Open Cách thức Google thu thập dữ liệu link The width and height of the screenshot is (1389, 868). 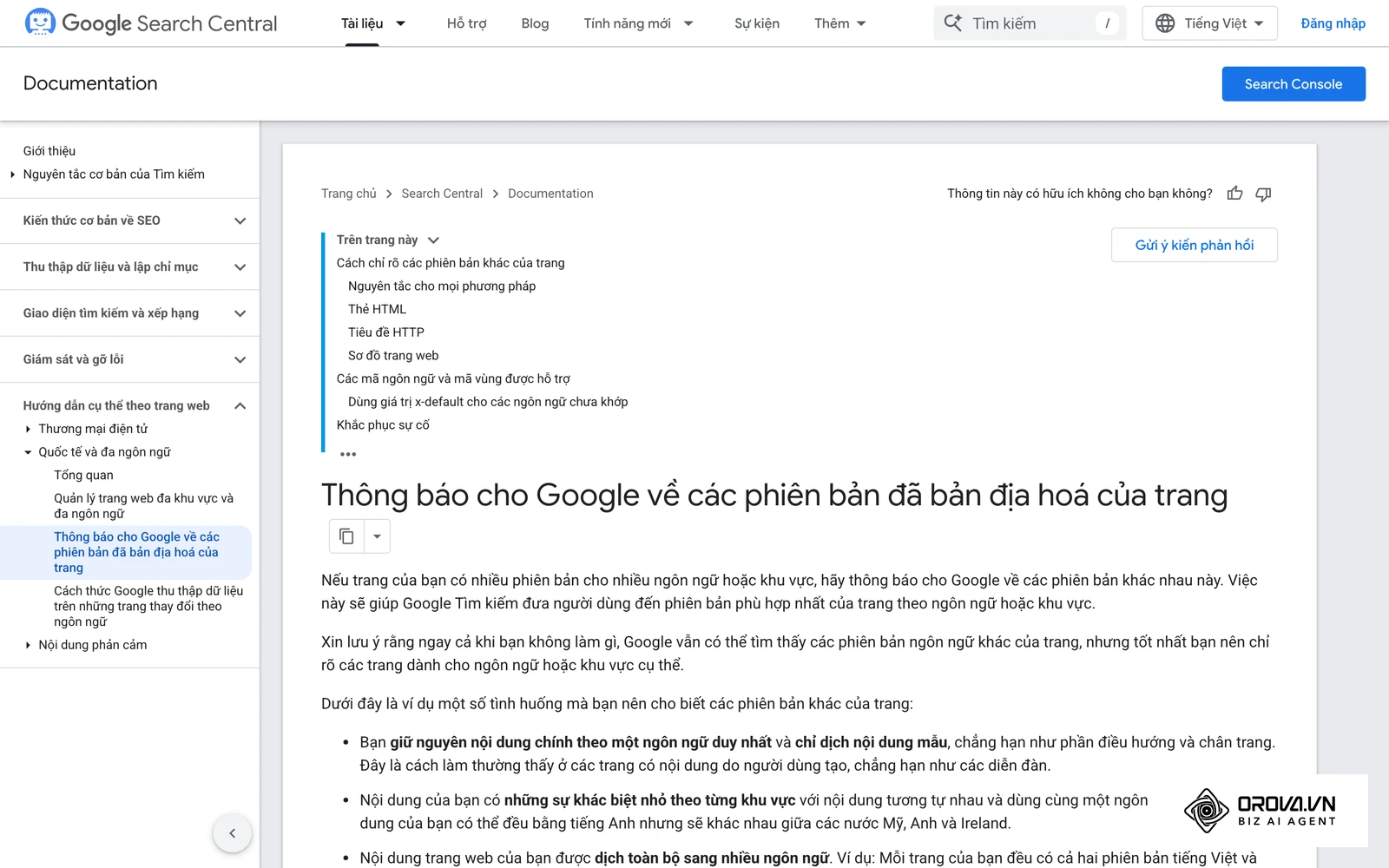pyautogui.click(x=148, y=606)
